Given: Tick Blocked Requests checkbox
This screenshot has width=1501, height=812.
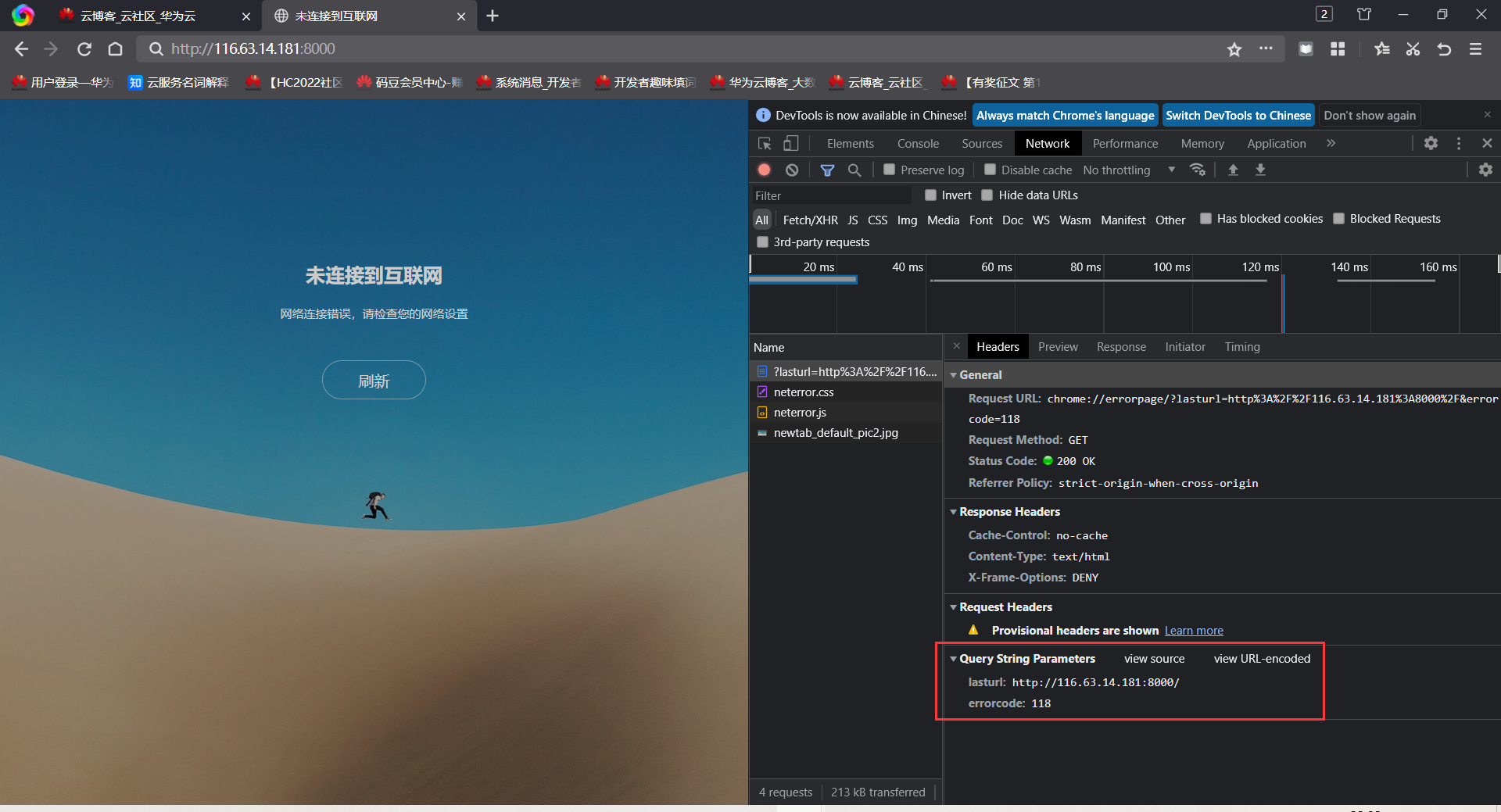Looking at the screenshot, I should click(x=1338, y=219).
